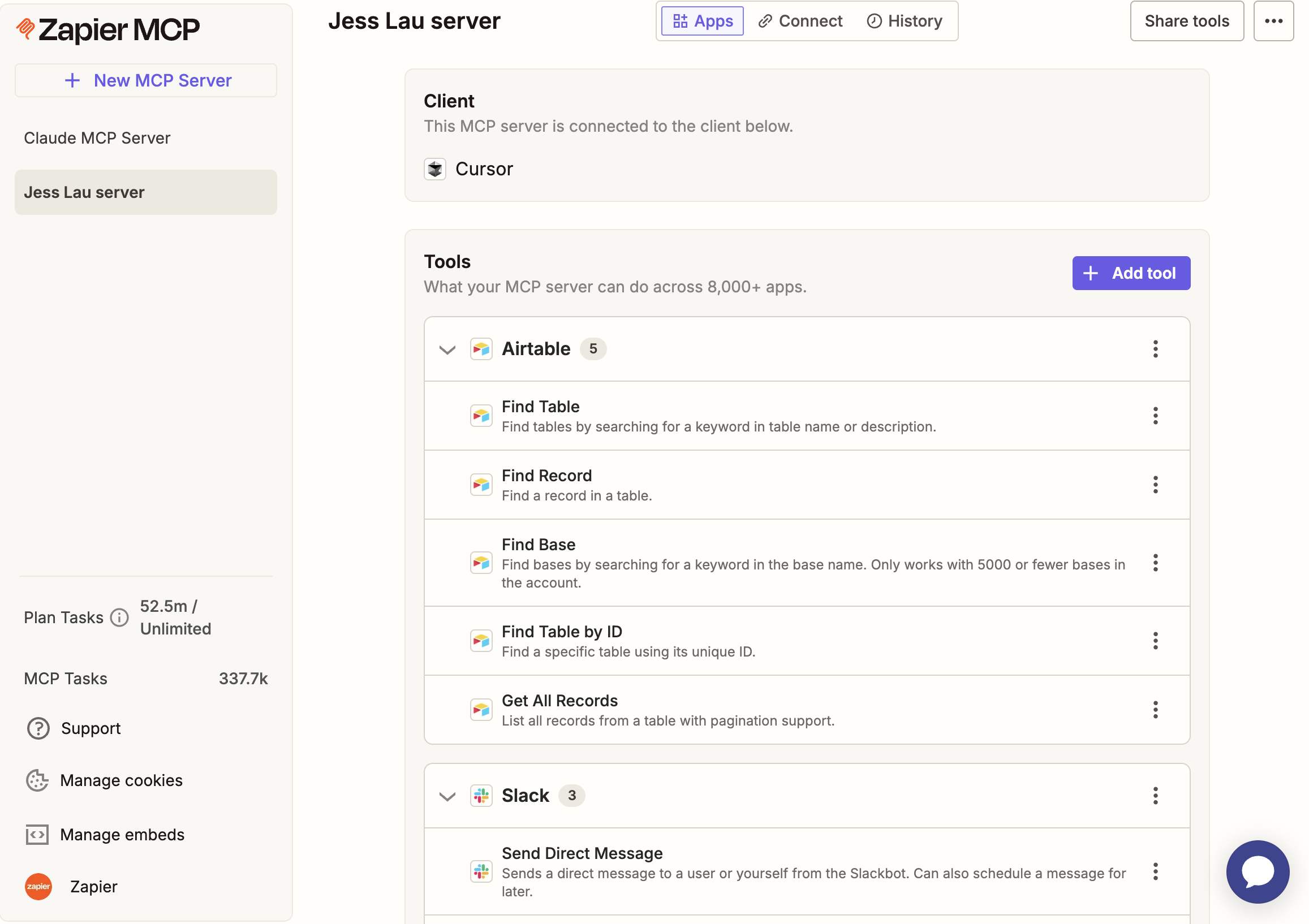Open the Slack group three-dot menu

tap(1155, 796)
